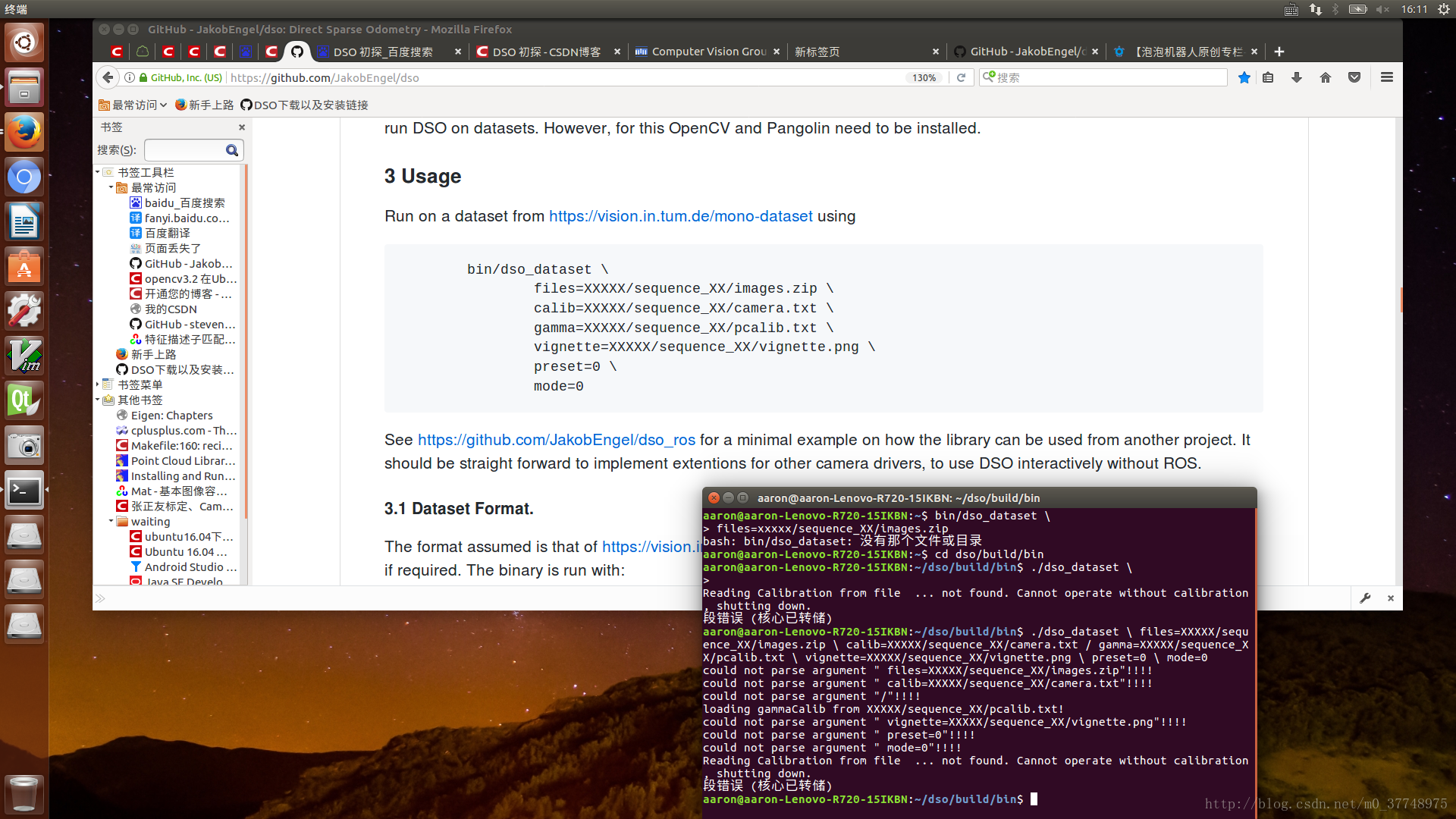The width and height of the screenshot is (1456, 819).
Task: Click the terminal window title bar
Action: pyautogui.click(x=979, y=497)
